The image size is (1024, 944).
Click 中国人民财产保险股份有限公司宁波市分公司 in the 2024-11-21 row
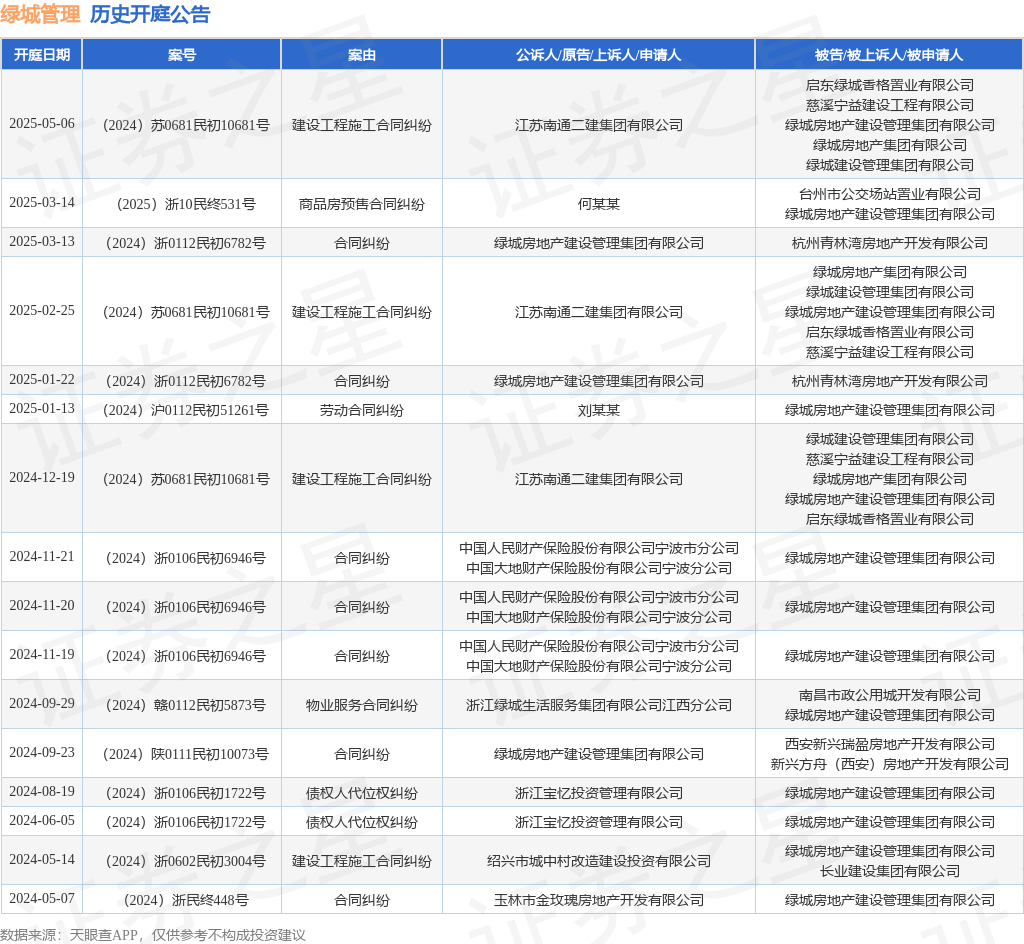599,548
